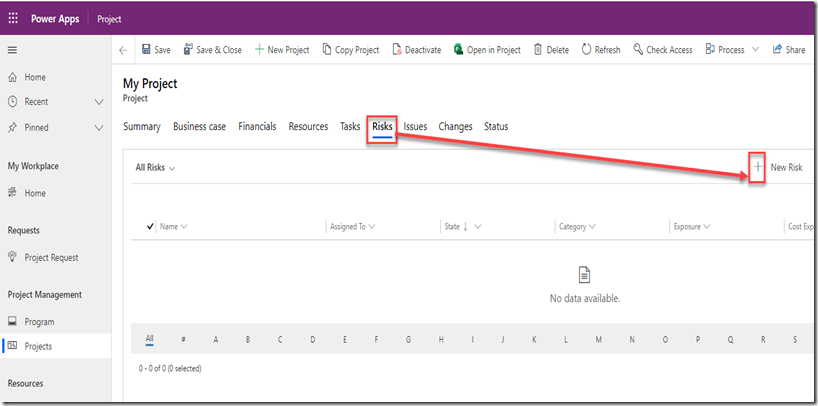
Task: Open the All Risks view dropdown
Action: click(155, 168)
